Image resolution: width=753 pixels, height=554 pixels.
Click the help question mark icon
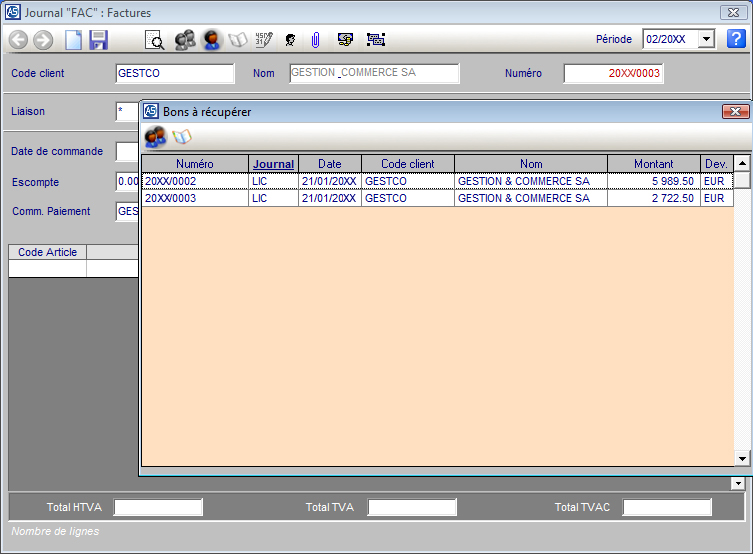tap(735, 39)
